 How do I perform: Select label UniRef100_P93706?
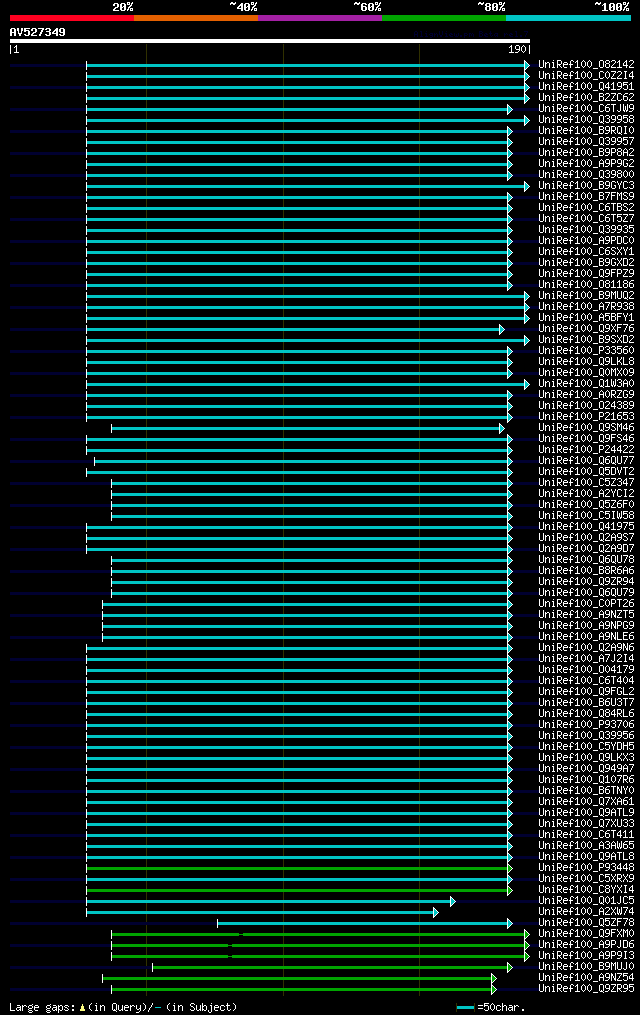(x=586, y=724)
